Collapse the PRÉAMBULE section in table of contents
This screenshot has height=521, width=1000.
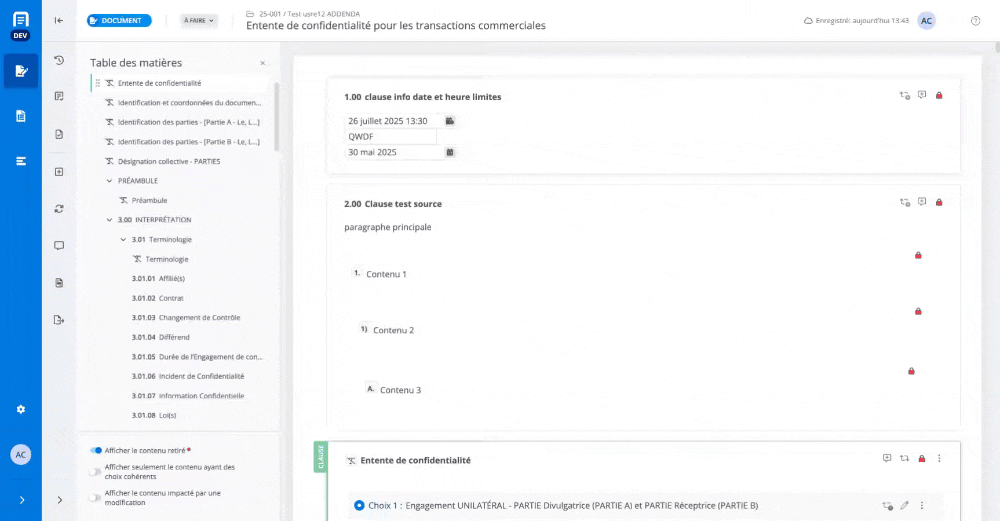point(110,181)
